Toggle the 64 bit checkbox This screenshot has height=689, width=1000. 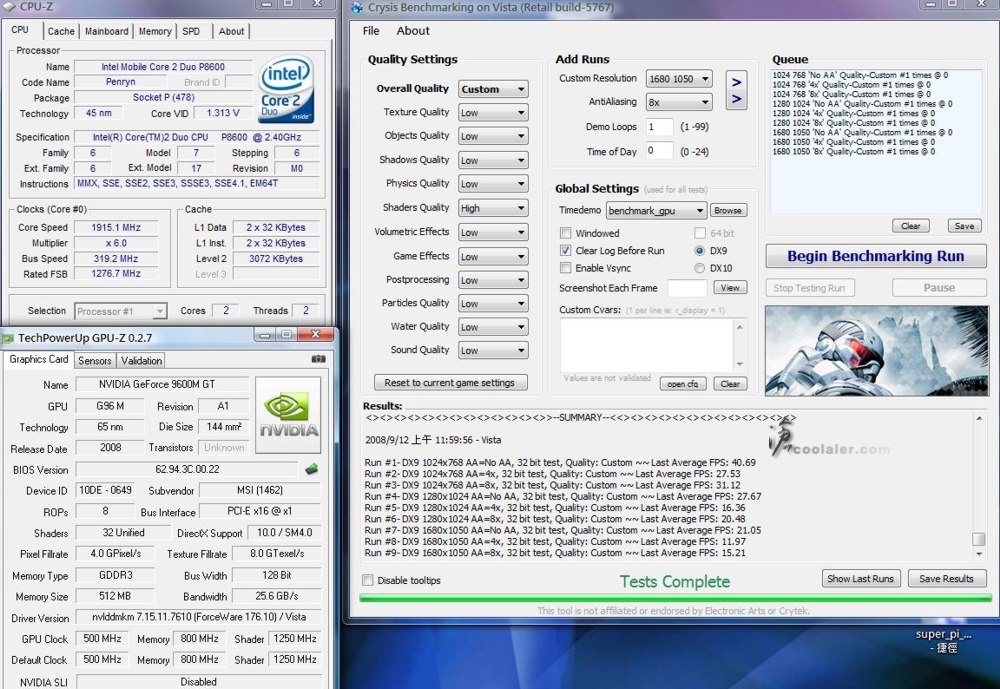[x=700, y=233]
